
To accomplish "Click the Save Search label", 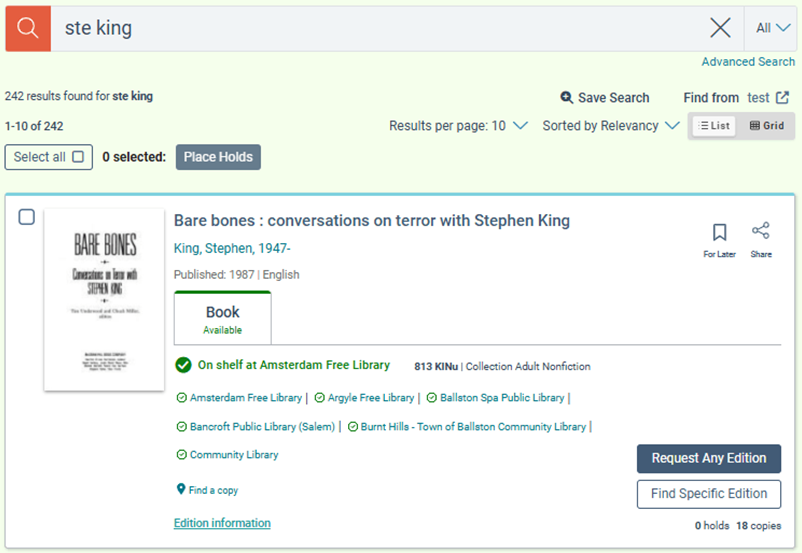I will tap(613, 98).
